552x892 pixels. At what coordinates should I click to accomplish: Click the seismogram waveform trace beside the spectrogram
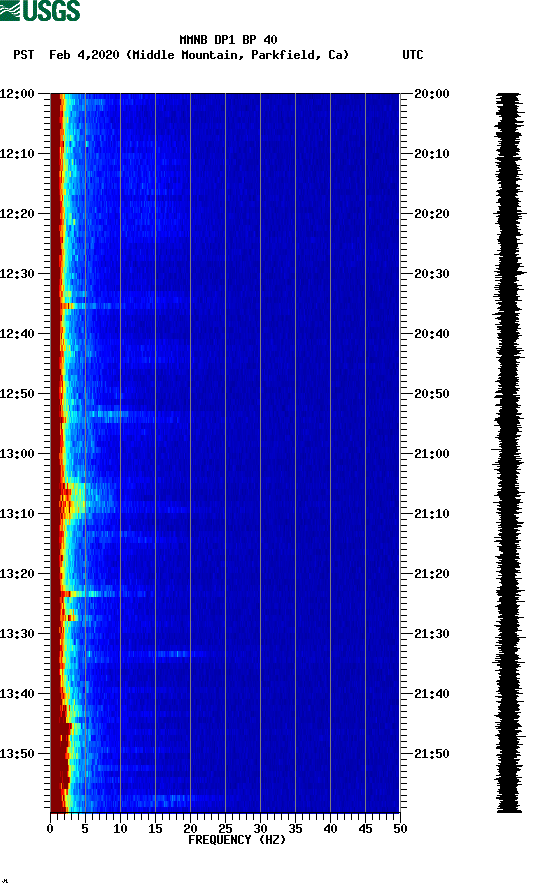pyautogui.click(x=509, y=453)
